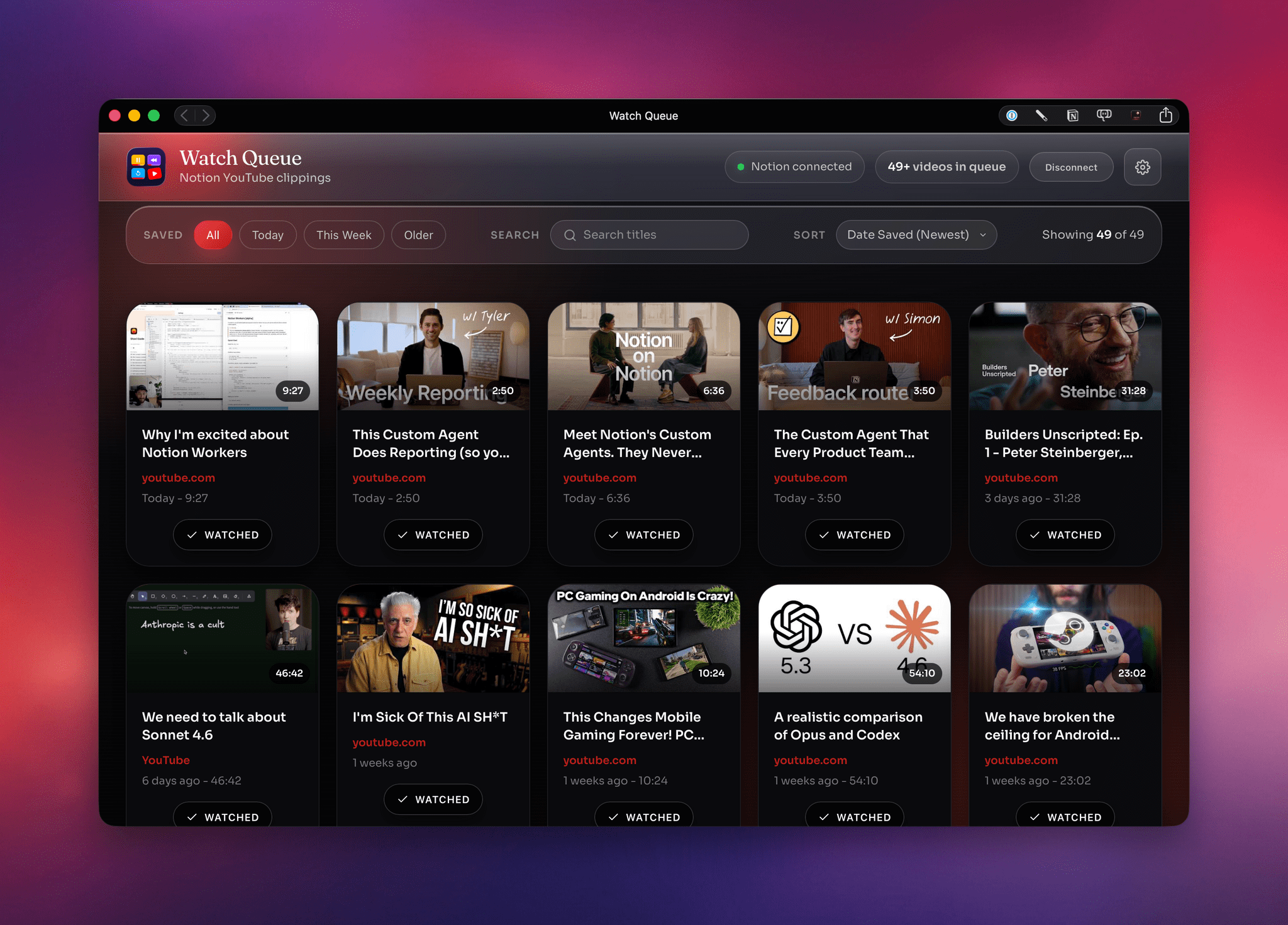Click title 'The Custom Agent That Every Product Team...'
1288x925 pixels.
pyautogui.click(x=852, y=443)
